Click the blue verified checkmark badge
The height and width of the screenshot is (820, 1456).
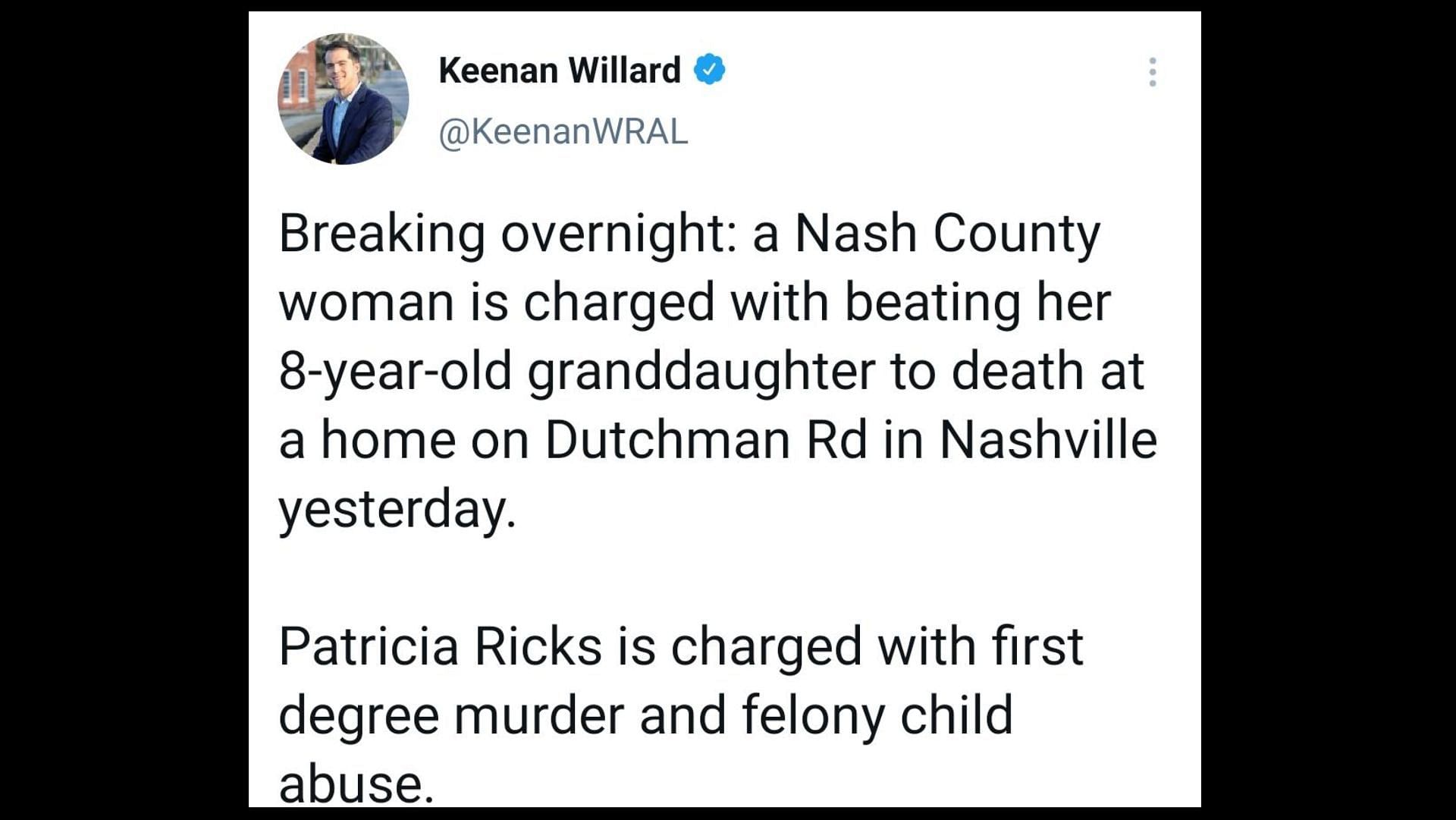(x=710, y=70)
